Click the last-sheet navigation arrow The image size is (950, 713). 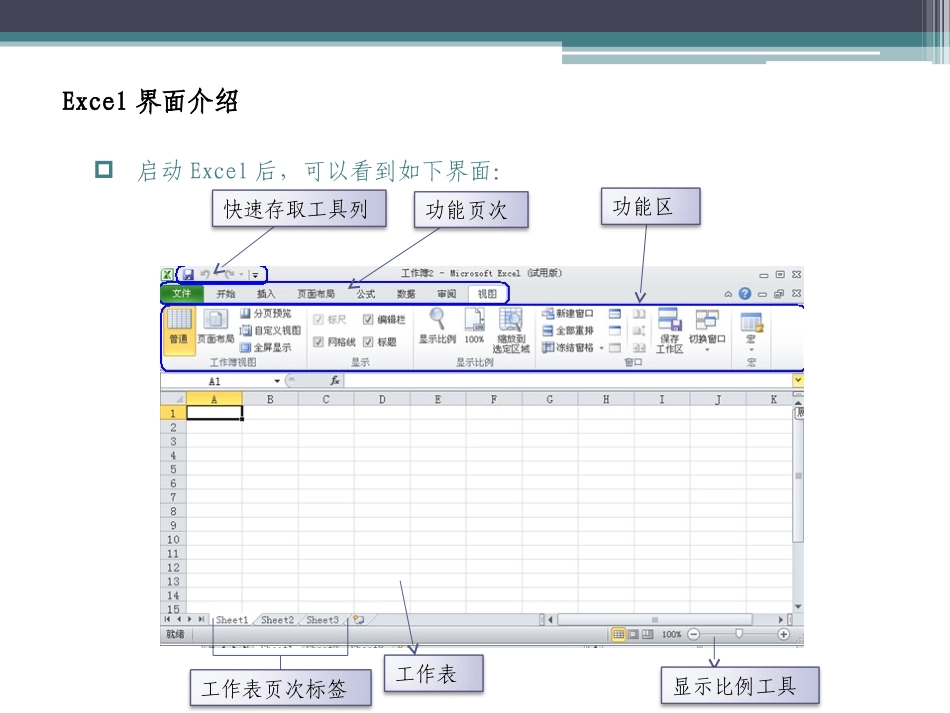(x=201, y=620)
